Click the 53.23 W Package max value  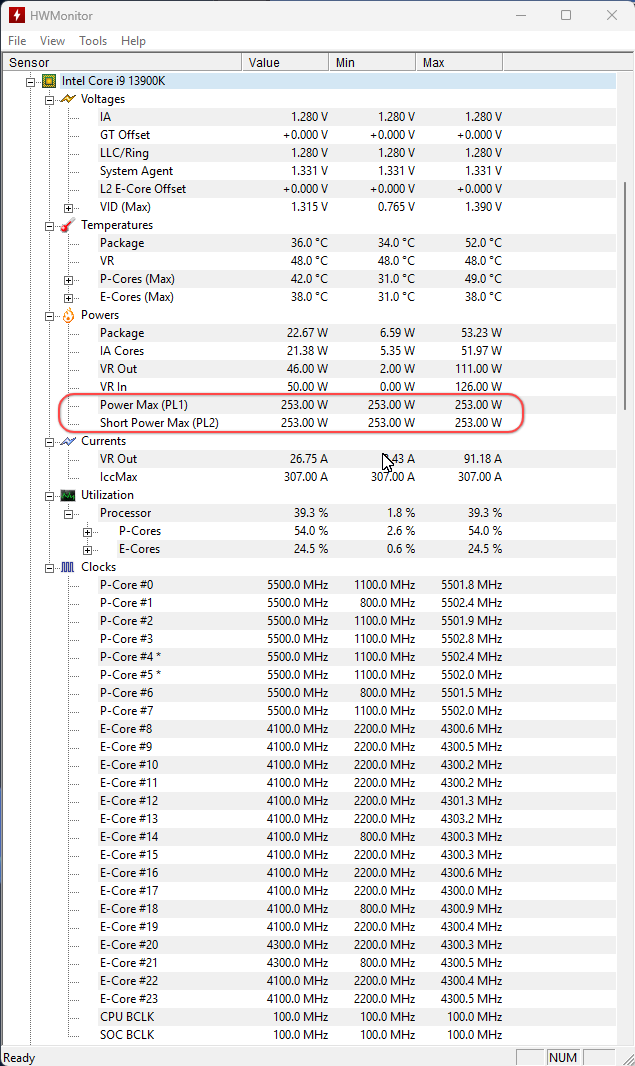click(x=481, y=333)
